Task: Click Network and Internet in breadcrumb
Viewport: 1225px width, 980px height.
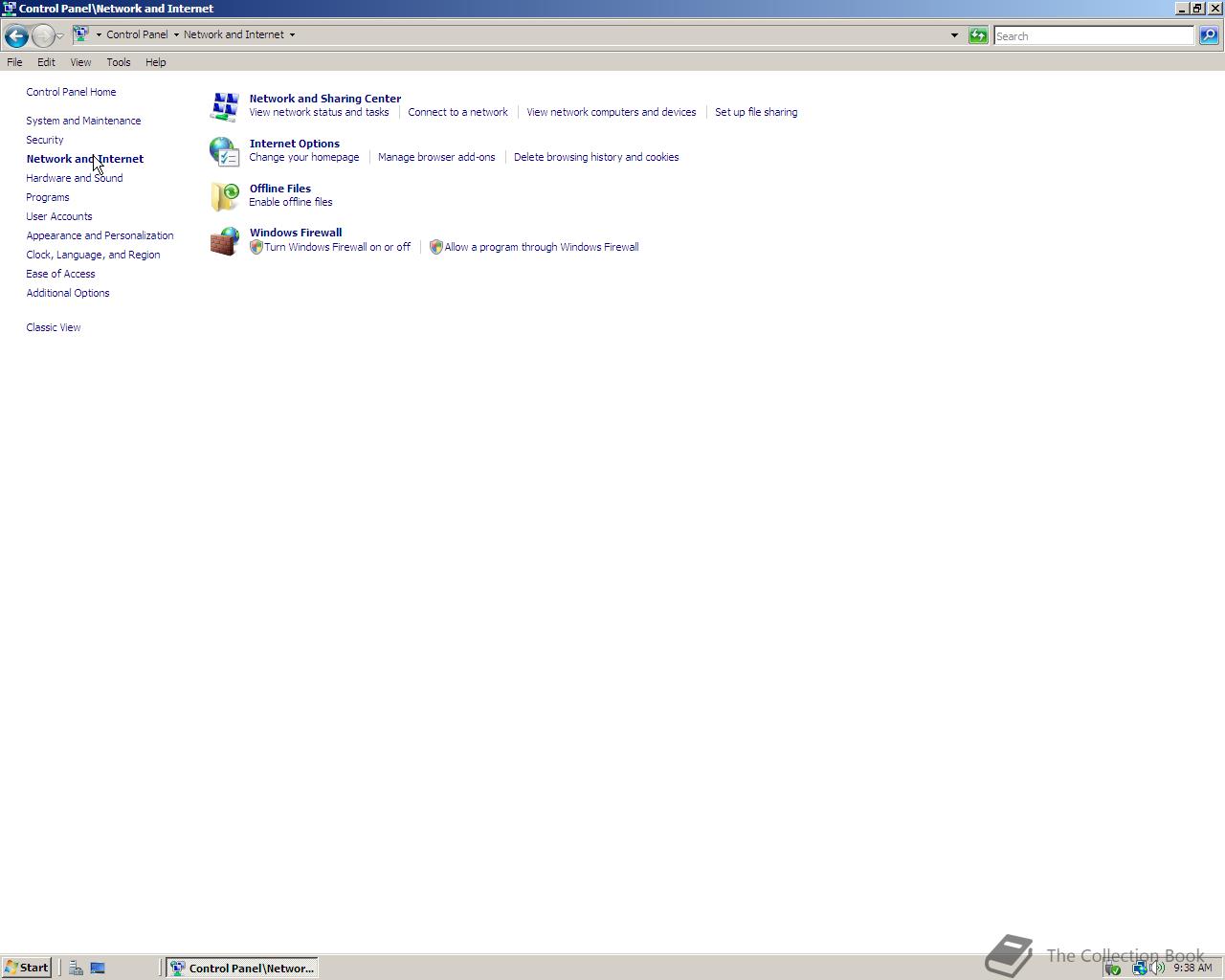Action: click(234, 34)
